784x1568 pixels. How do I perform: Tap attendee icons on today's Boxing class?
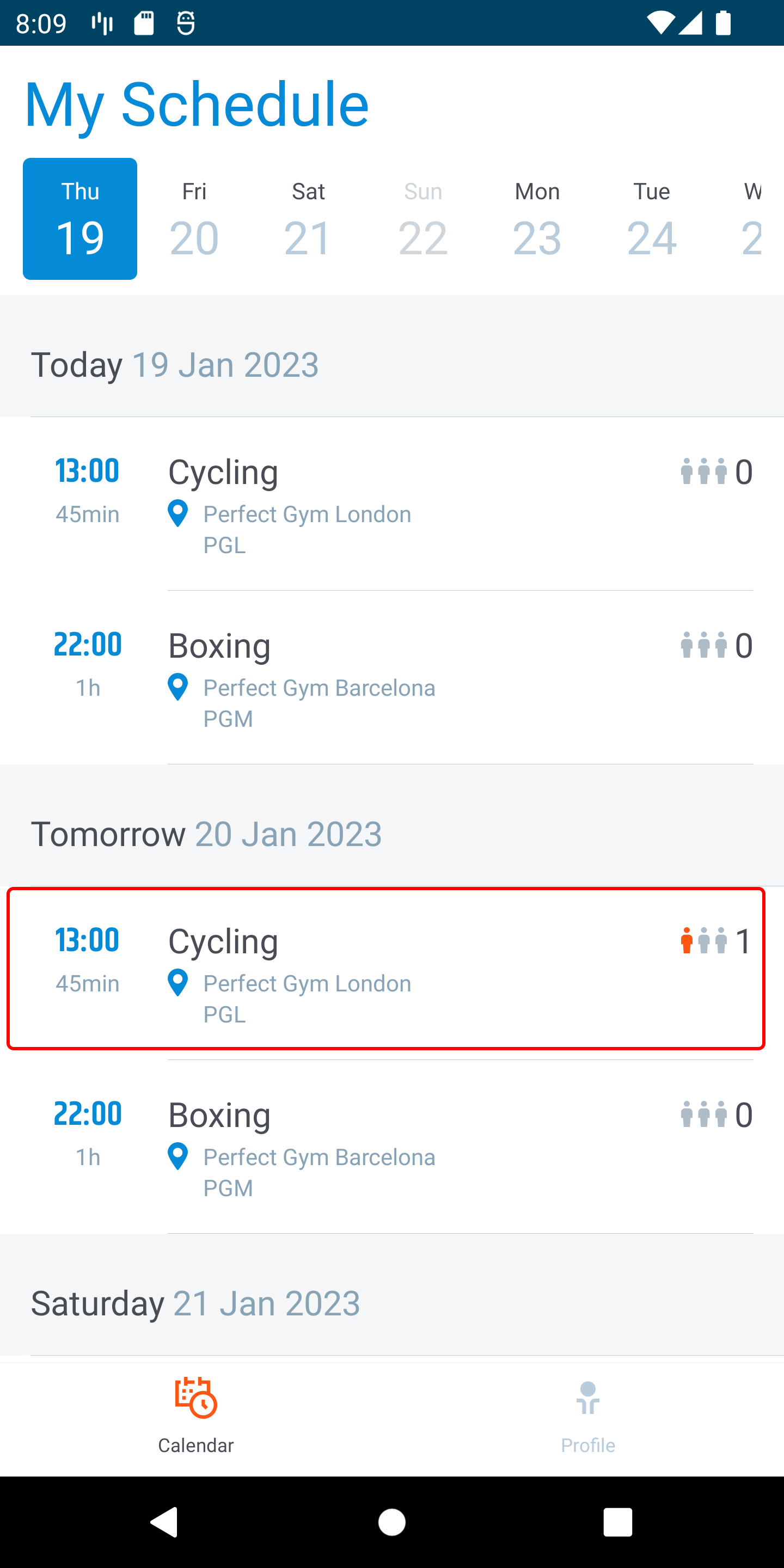[703, 645]
